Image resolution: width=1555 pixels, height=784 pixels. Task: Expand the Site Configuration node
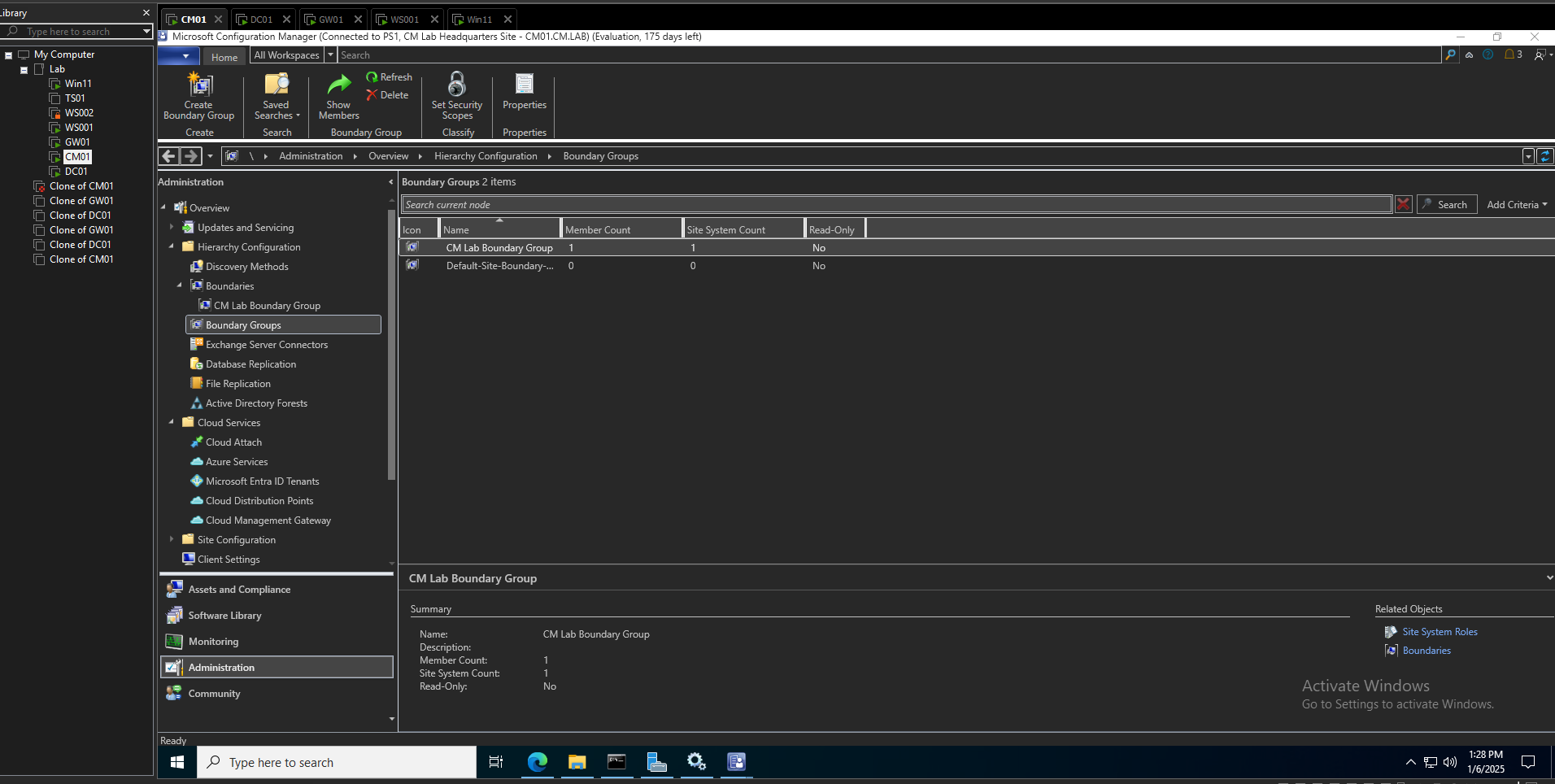172,539
